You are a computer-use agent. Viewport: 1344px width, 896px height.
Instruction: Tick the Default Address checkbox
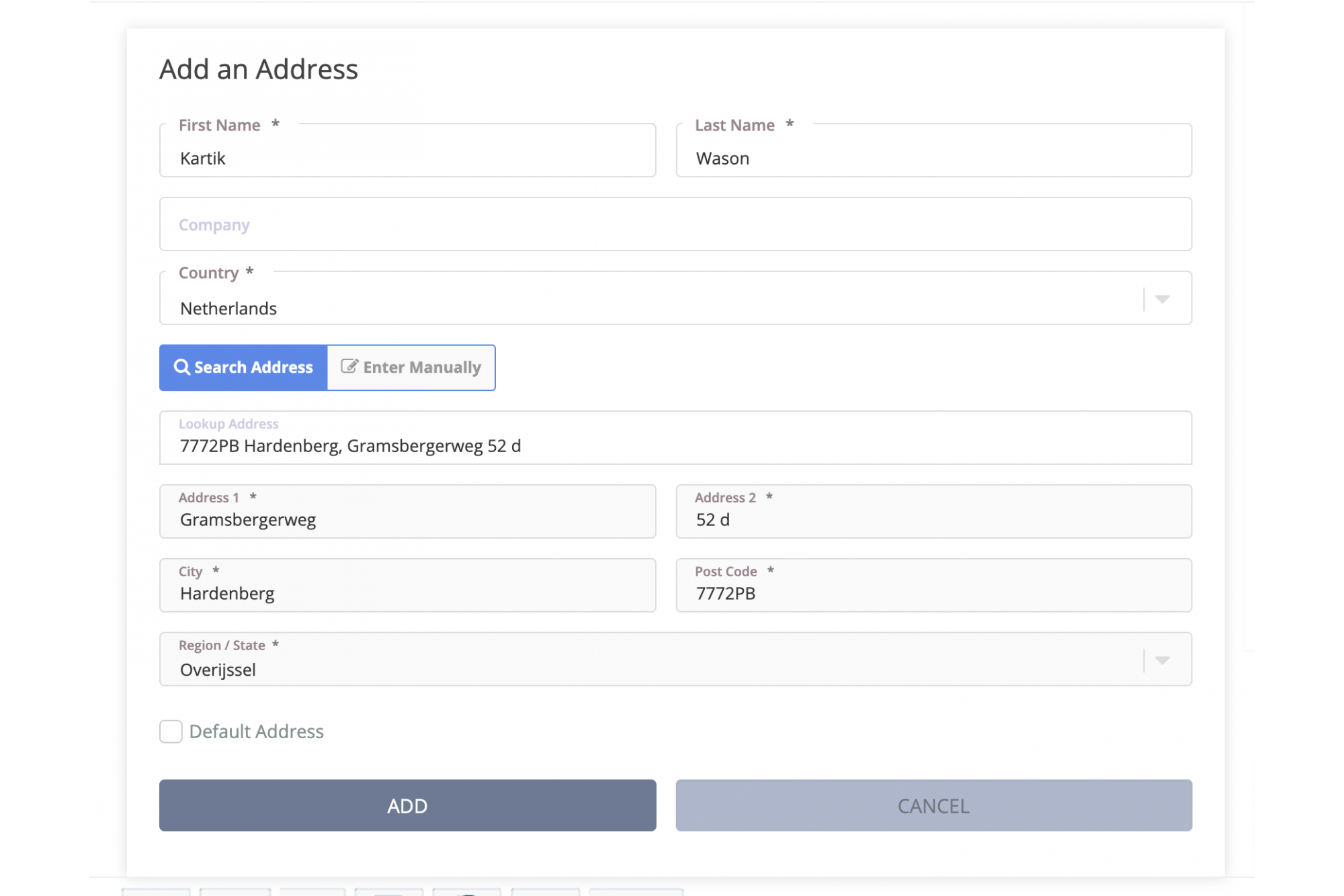click(x=171, y=731)
